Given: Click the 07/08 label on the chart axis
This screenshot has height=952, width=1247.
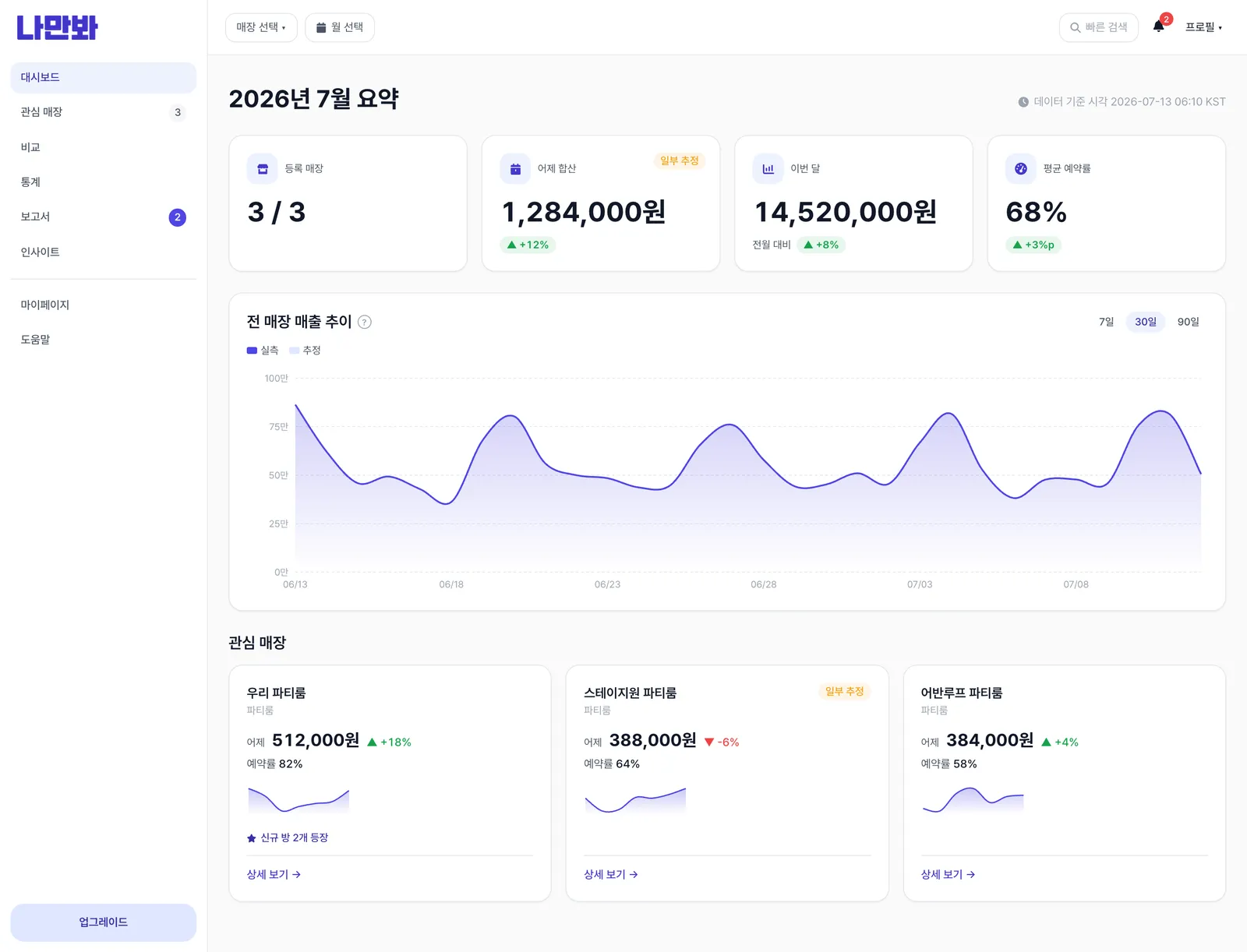Looking at the screenshot, I should (1076, 584).
